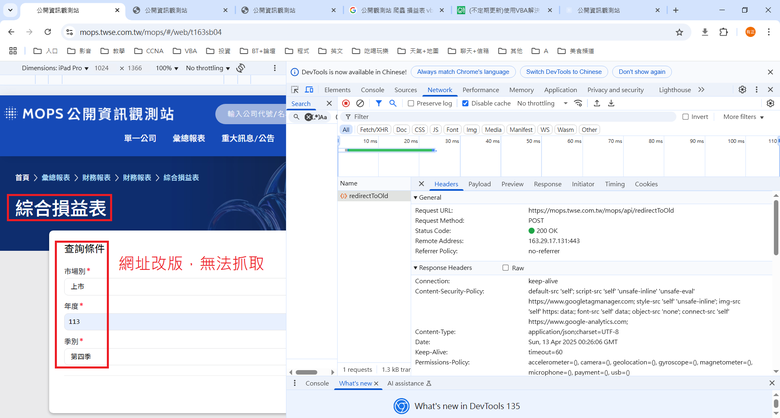The width and height of the screenshot is (780, 418).
Task: Switch to the Console panel tab
Action: coord(372,90)
